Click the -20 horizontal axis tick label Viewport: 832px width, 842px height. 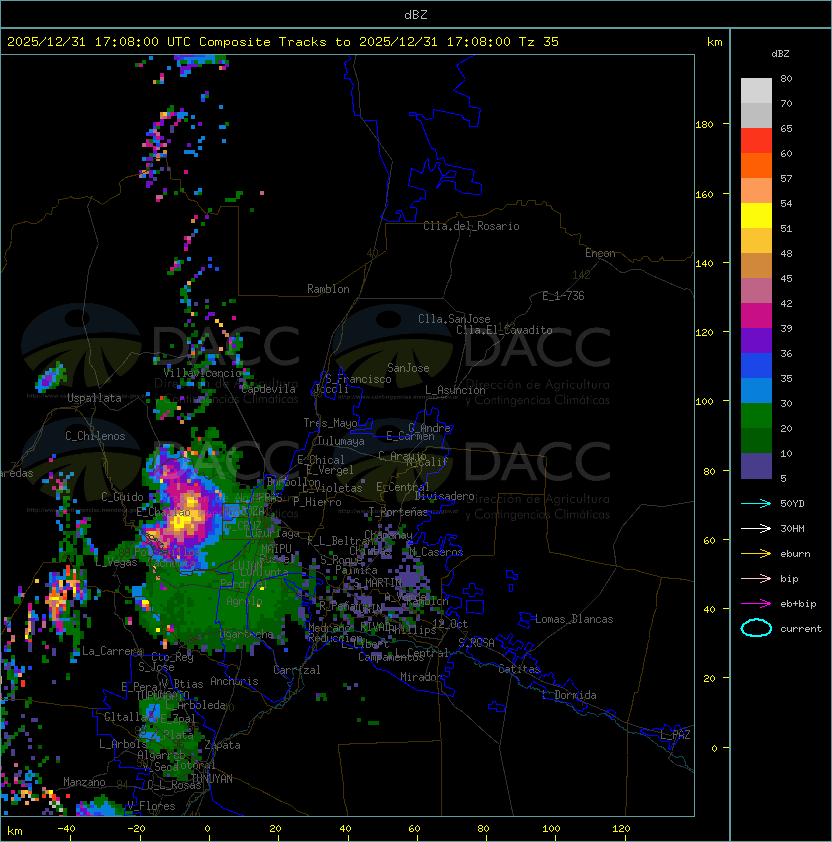pos(136,829)
